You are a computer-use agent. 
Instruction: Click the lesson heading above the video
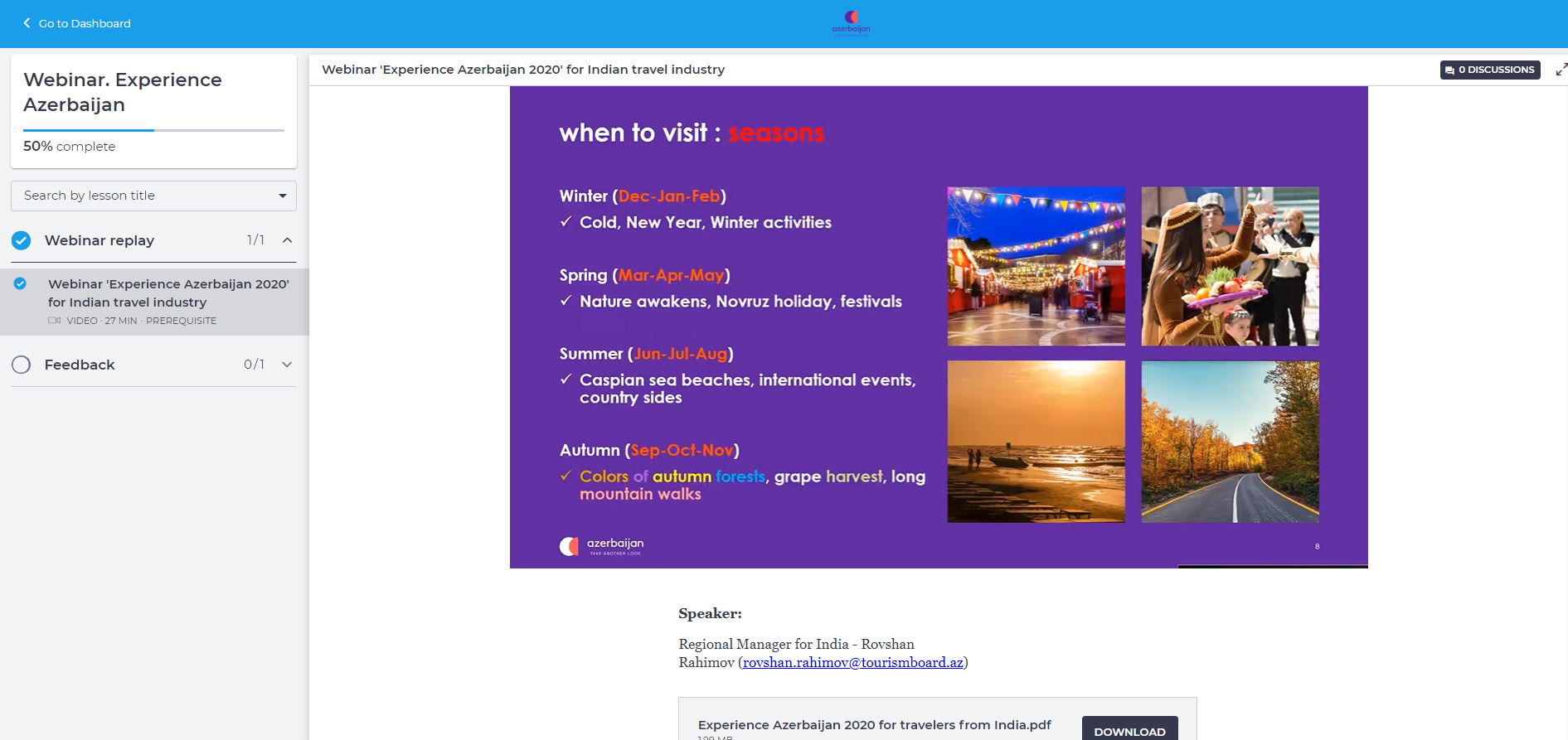523,70
